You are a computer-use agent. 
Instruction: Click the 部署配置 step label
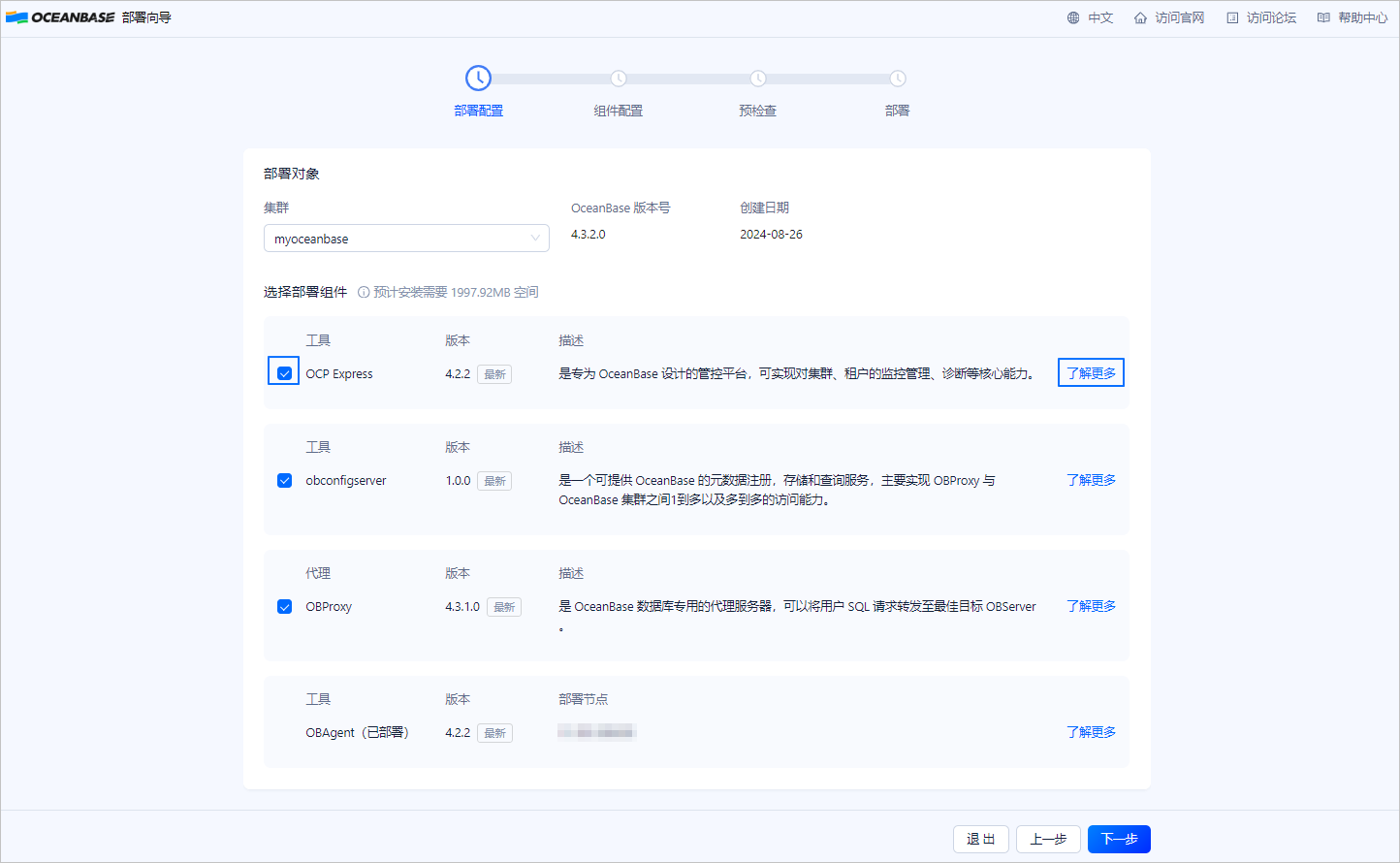point(479,111)
